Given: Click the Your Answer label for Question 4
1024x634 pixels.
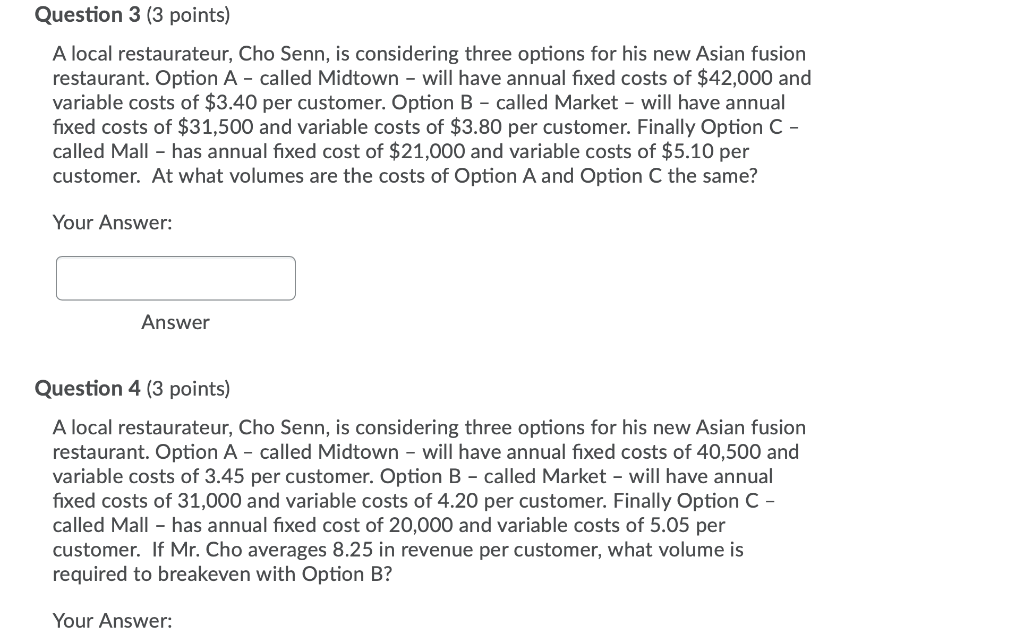Looking at the screenshot, I should point(111,620).
